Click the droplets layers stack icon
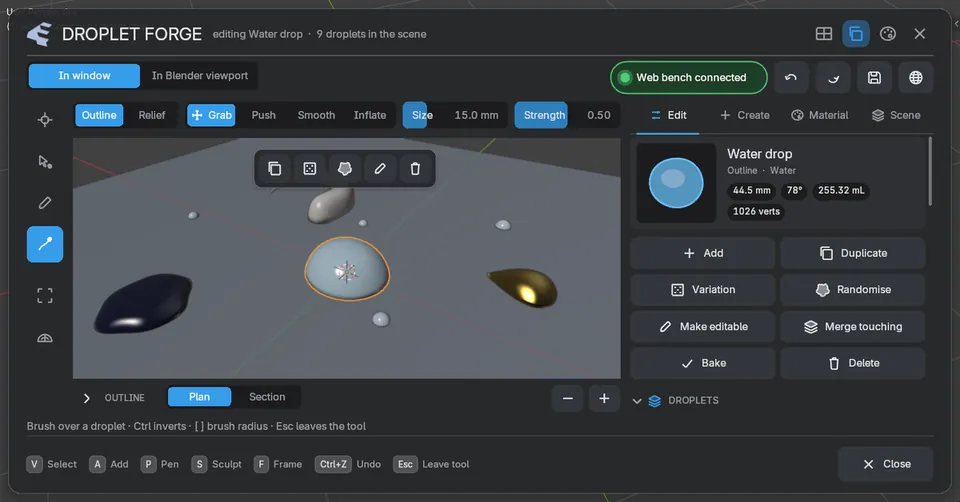This screenshot has width=960, height=502. 654,401
